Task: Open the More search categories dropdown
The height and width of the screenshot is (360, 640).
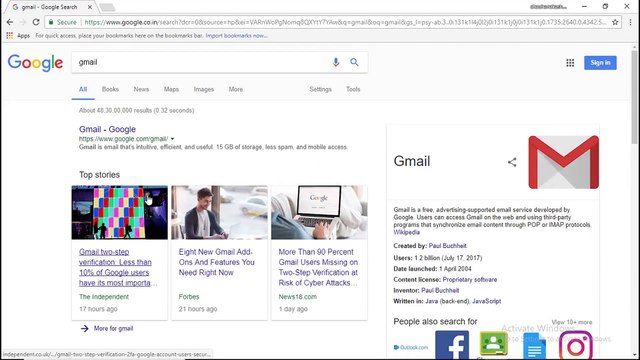Action: coord(236,89)
